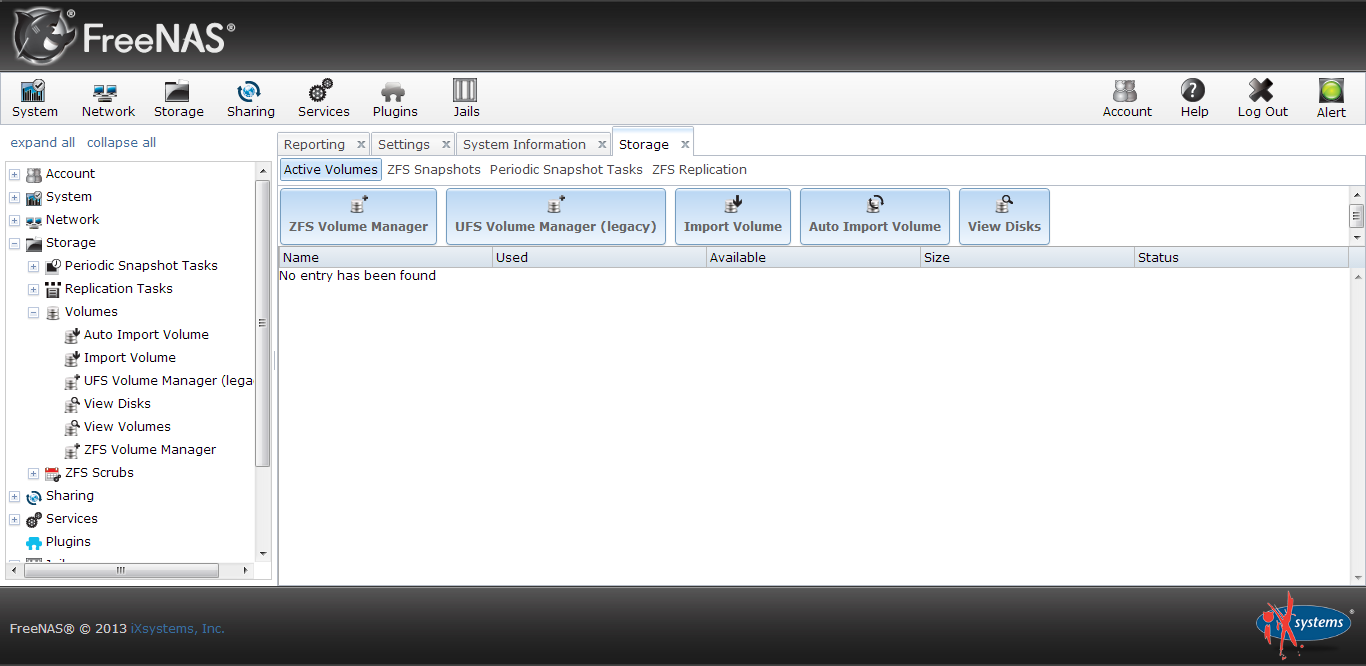Click the tree panel horizontal scrollbar thumb
This screenshot has height=666, width=1366.
pyautogui.click(x=120, y=571)
